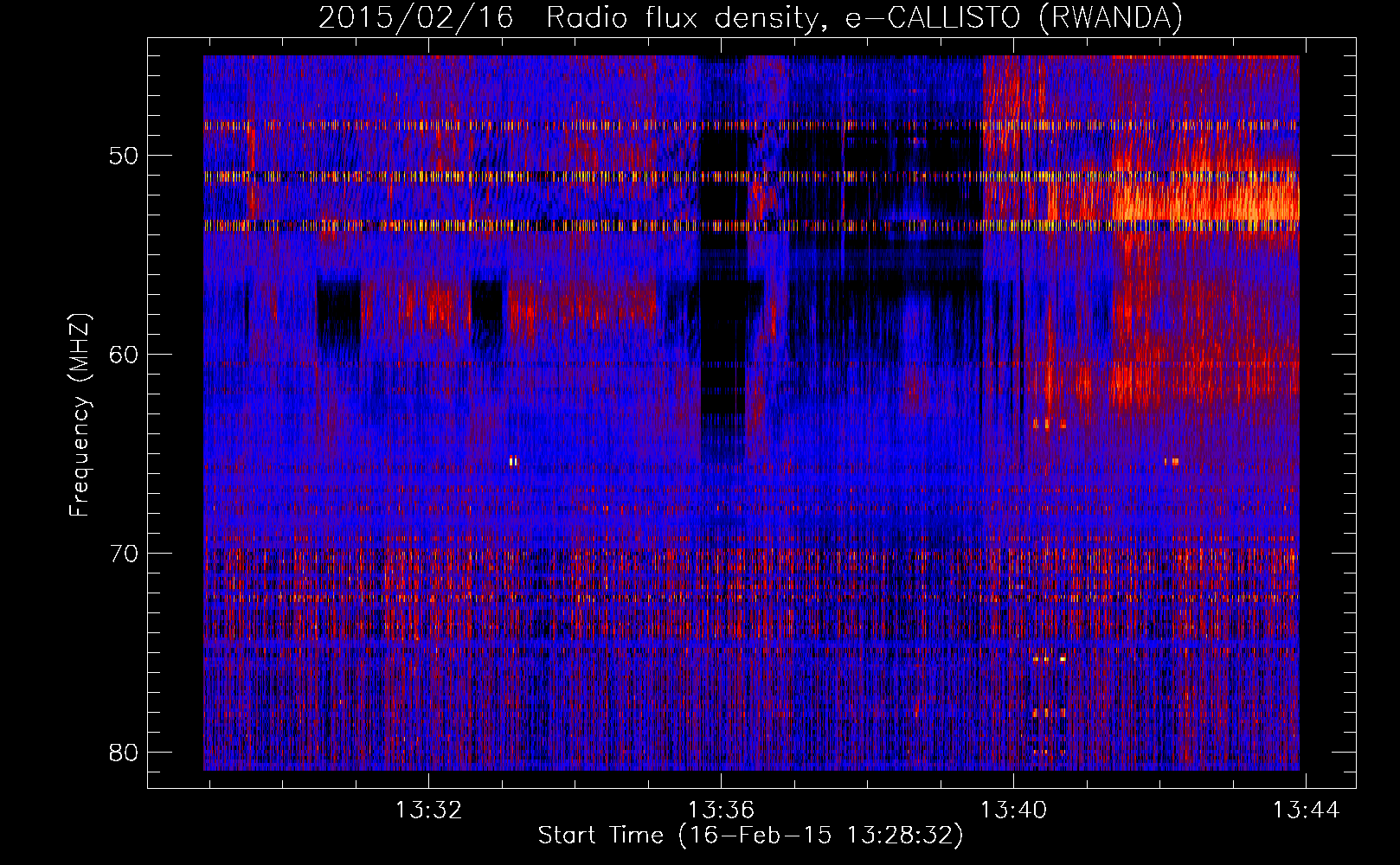Select the 60 frequency tick label
1400x865 pixels.
(x=124, y=355)
